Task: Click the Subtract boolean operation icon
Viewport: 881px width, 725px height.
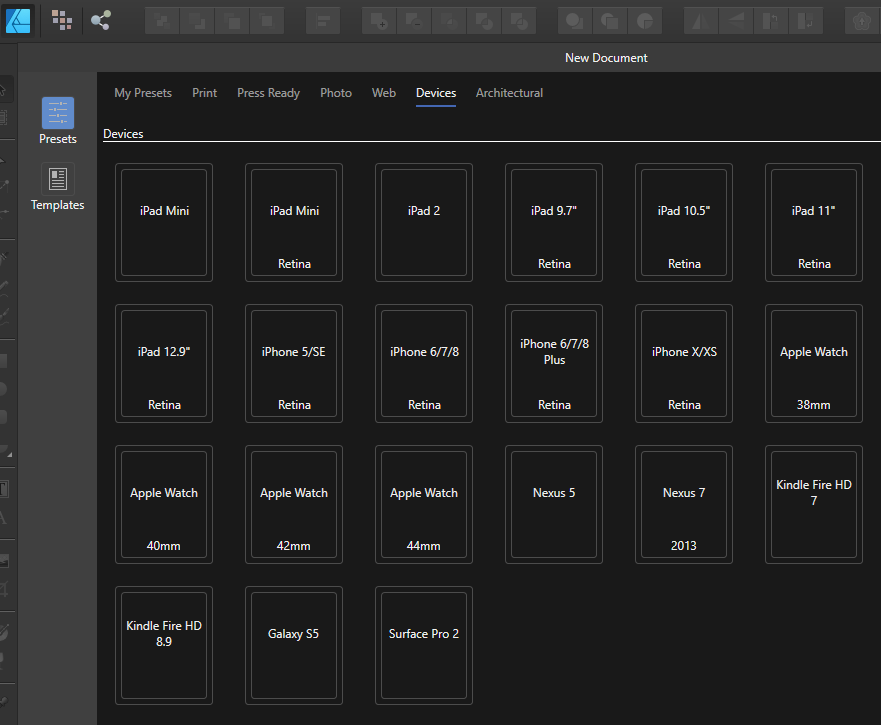Action: point(414,21)
